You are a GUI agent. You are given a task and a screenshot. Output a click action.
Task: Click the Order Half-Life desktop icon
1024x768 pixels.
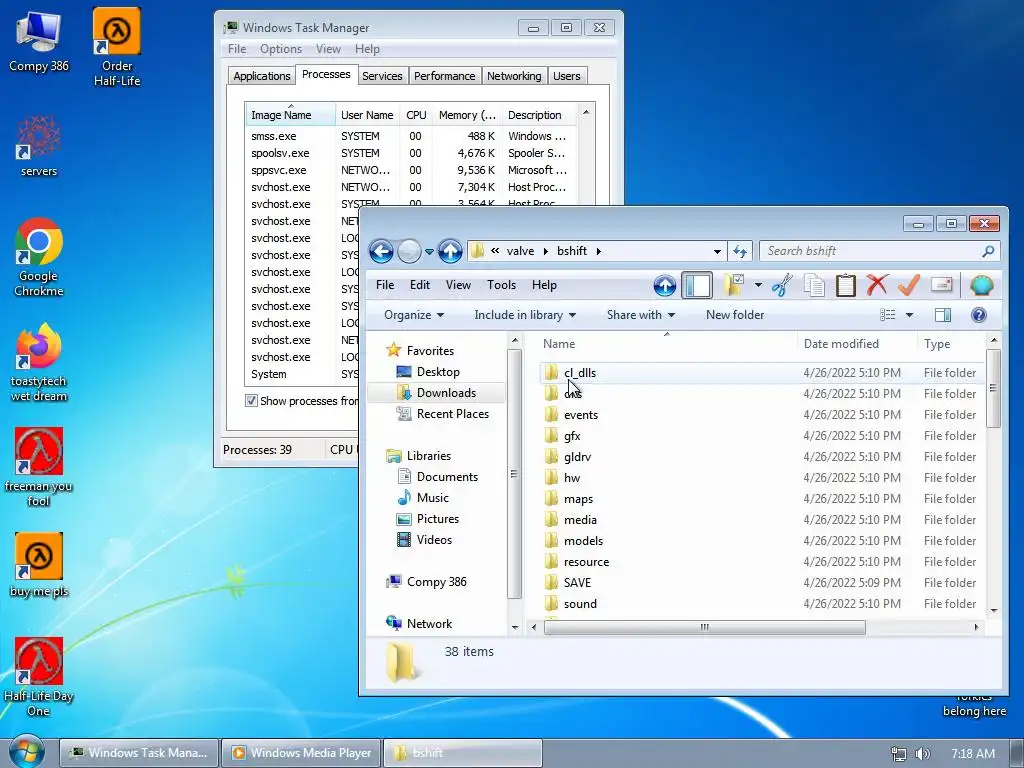point(117,47)
